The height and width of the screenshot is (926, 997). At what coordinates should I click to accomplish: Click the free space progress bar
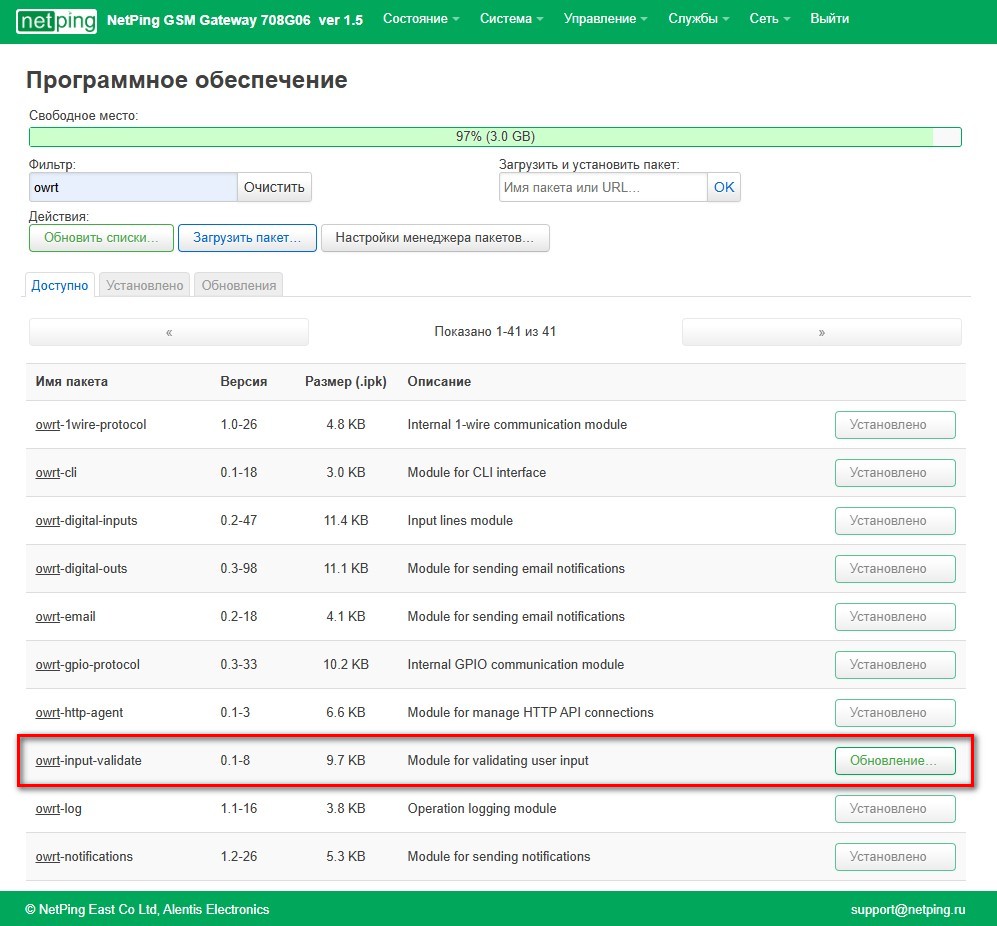(x=495, y=137)
